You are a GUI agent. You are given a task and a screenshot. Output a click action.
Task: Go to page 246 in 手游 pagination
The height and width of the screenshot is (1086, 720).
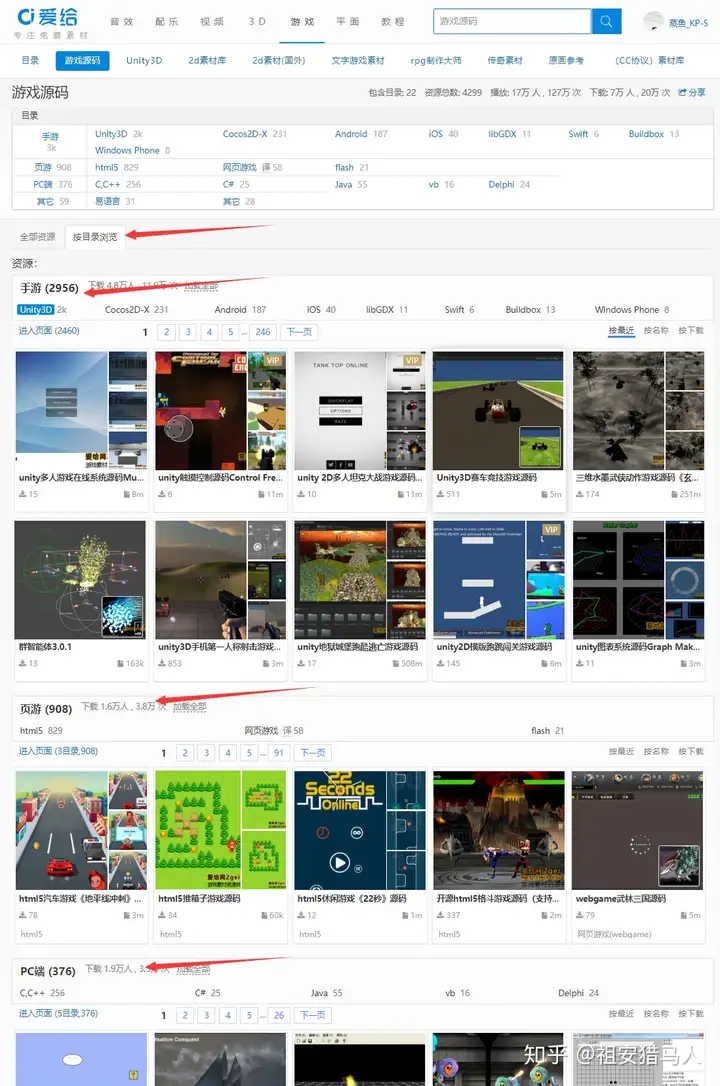click(x=262, y=332)
